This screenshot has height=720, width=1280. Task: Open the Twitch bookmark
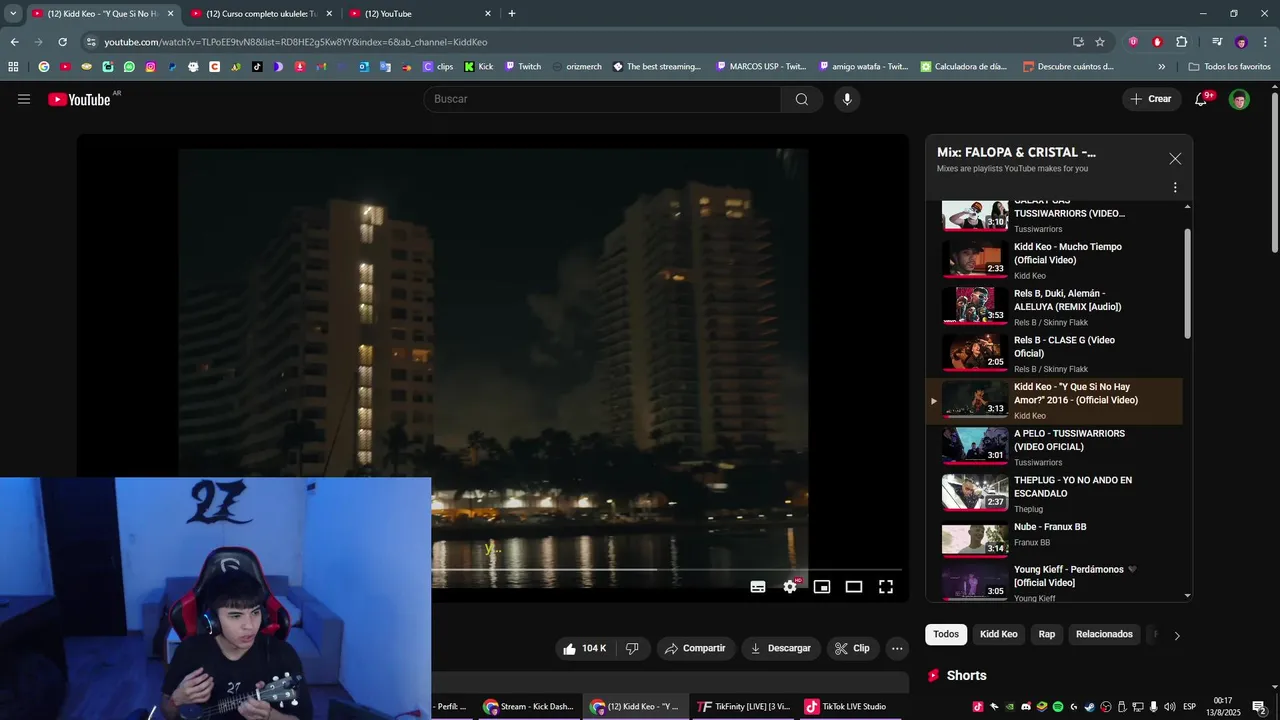(523, 67)
